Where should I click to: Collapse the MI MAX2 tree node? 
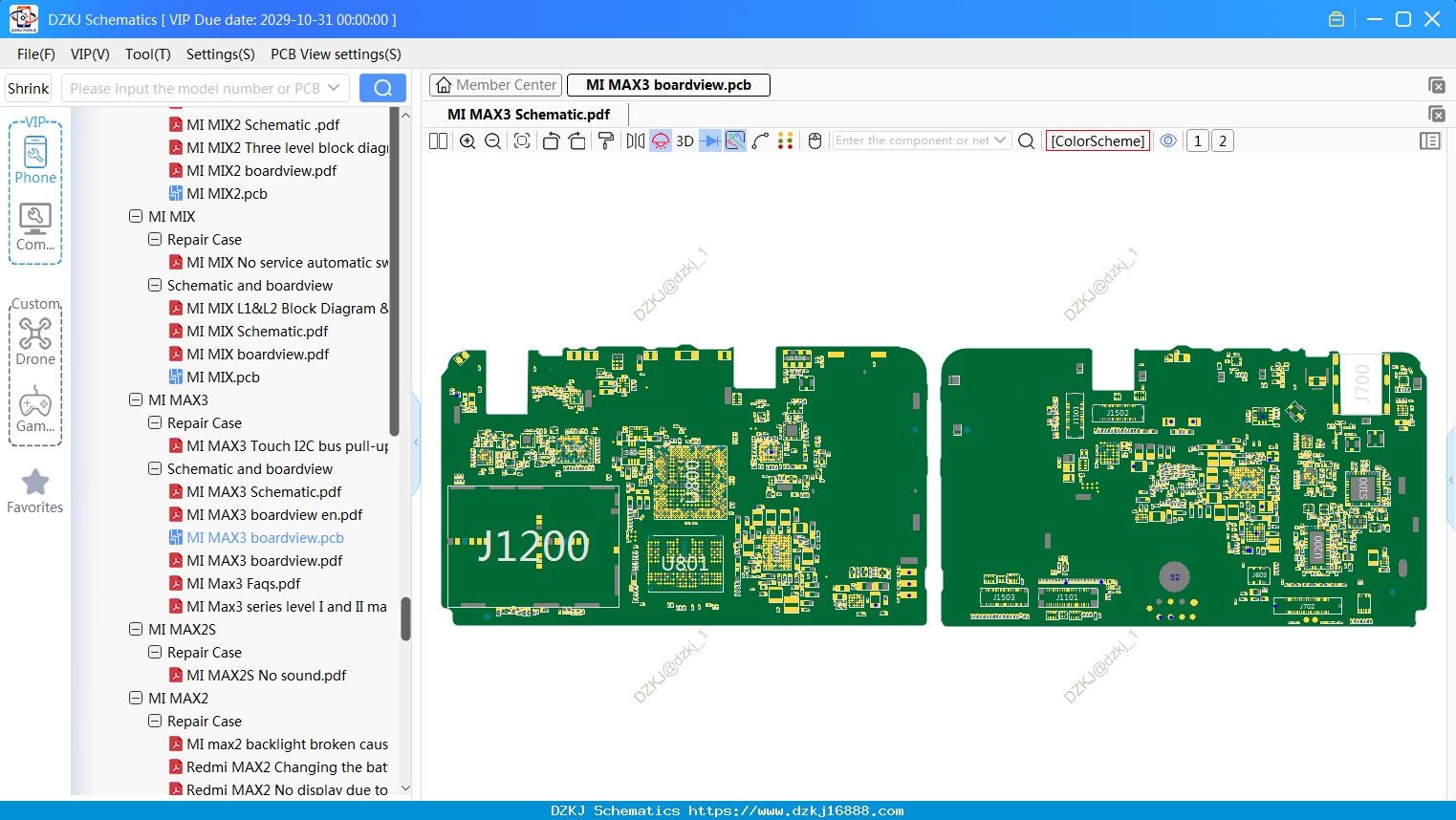[x=136, y=698]
